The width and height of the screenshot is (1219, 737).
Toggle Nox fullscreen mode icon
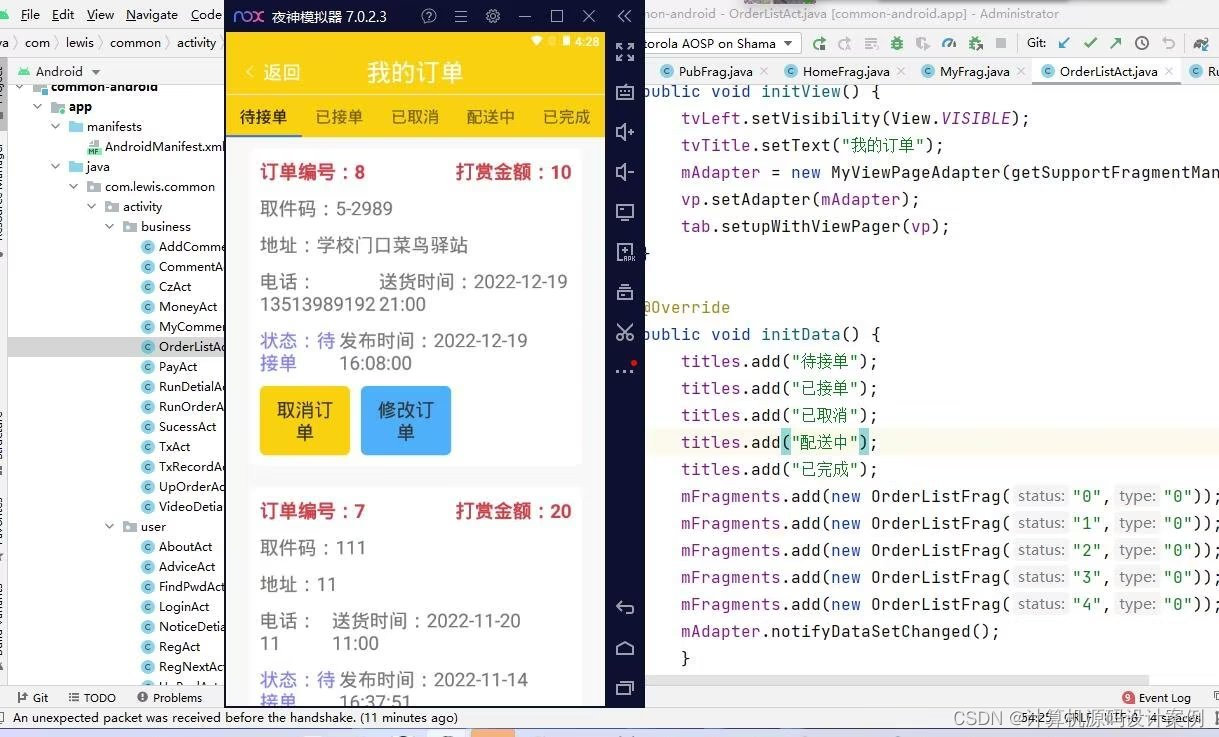pyautogui.click(x=625, y=52)
